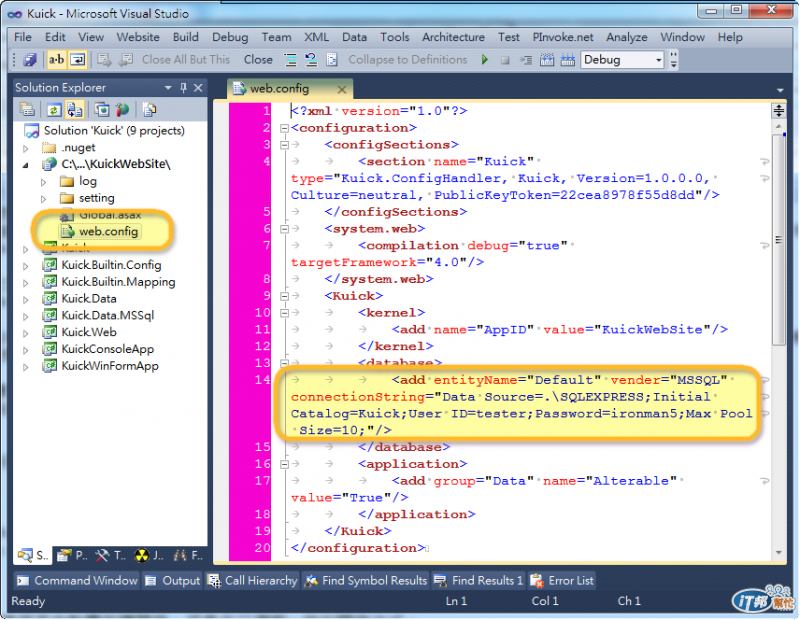
Task: Click the indent lines icon right of stop button
Action: pyautogui.click(x=526, y=60)
